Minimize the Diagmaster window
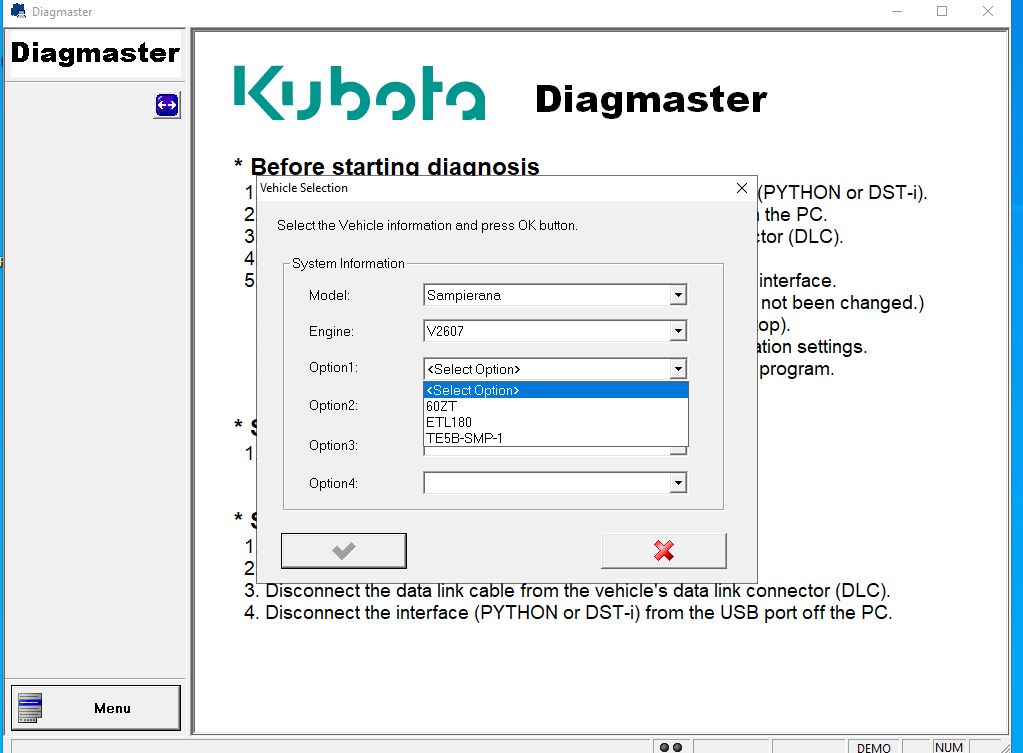 pyautogui.click(x=897, y=11)
